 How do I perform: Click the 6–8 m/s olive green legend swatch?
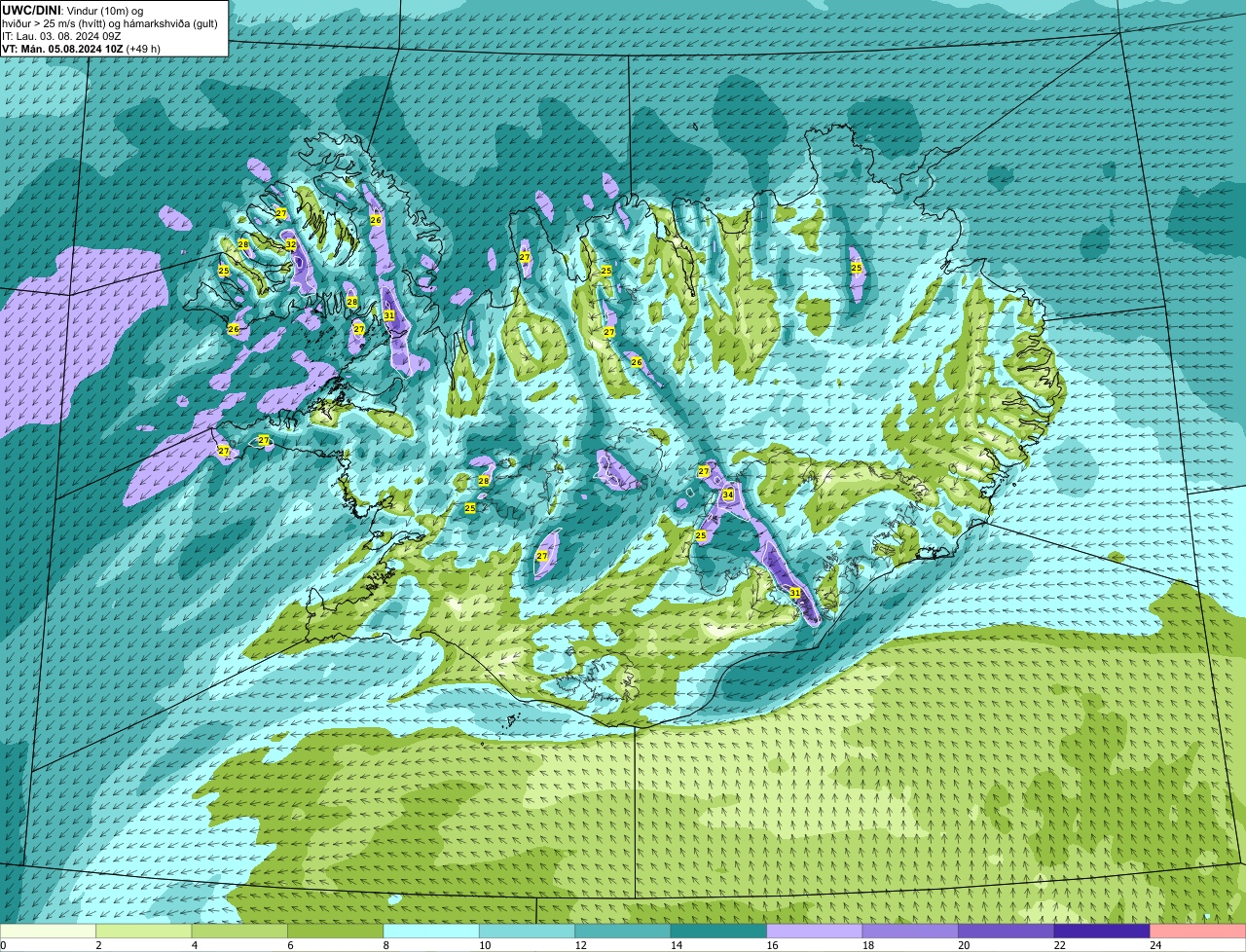tap(337, 931)
